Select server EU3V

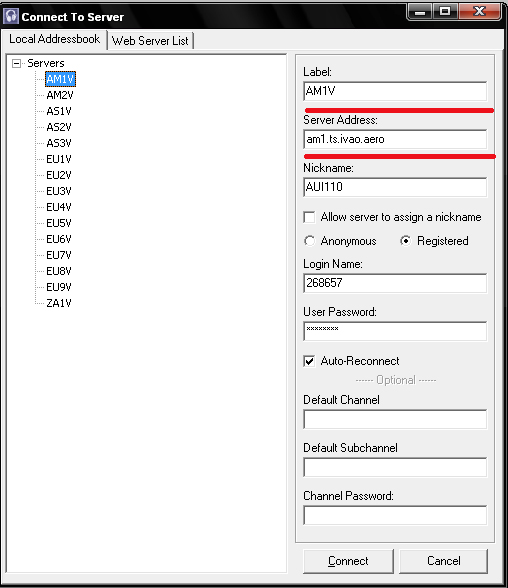coord(59,191)
